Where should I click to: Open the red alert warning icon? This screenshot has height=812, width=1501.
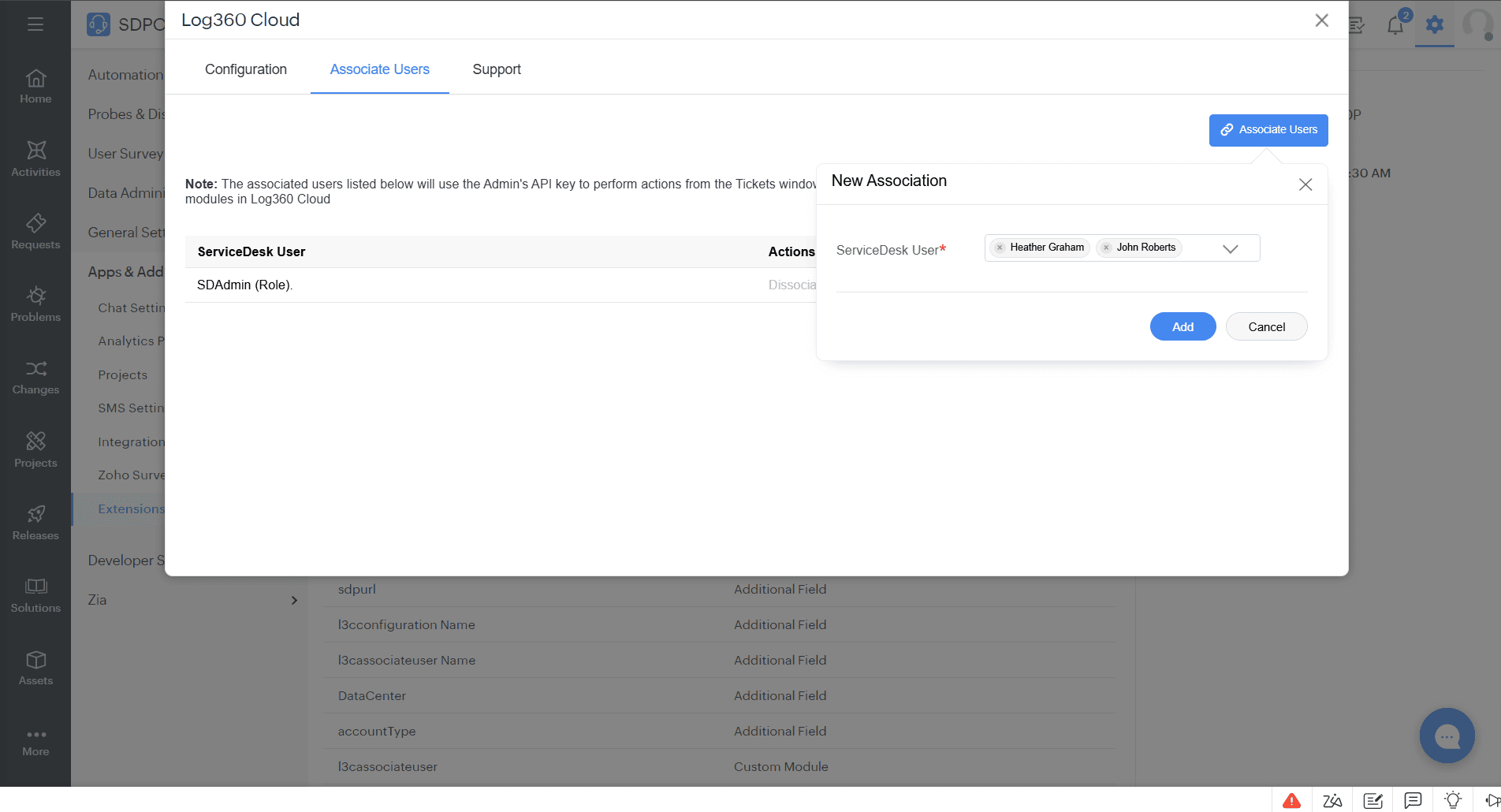tap(1292, 800)
